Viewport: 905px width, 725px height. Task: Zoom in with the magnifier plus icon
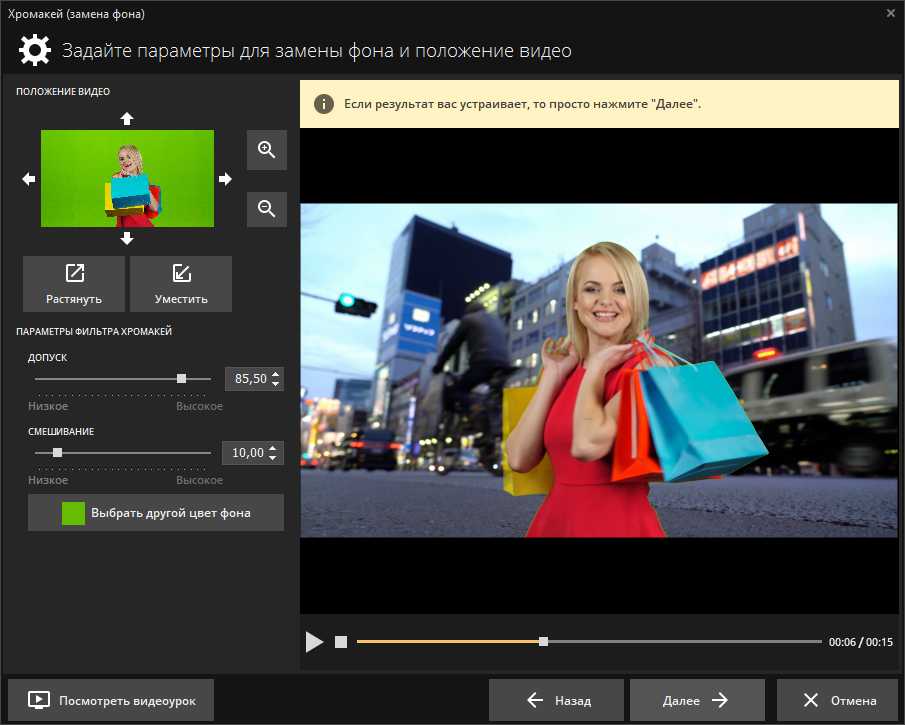tap(266, 150)
